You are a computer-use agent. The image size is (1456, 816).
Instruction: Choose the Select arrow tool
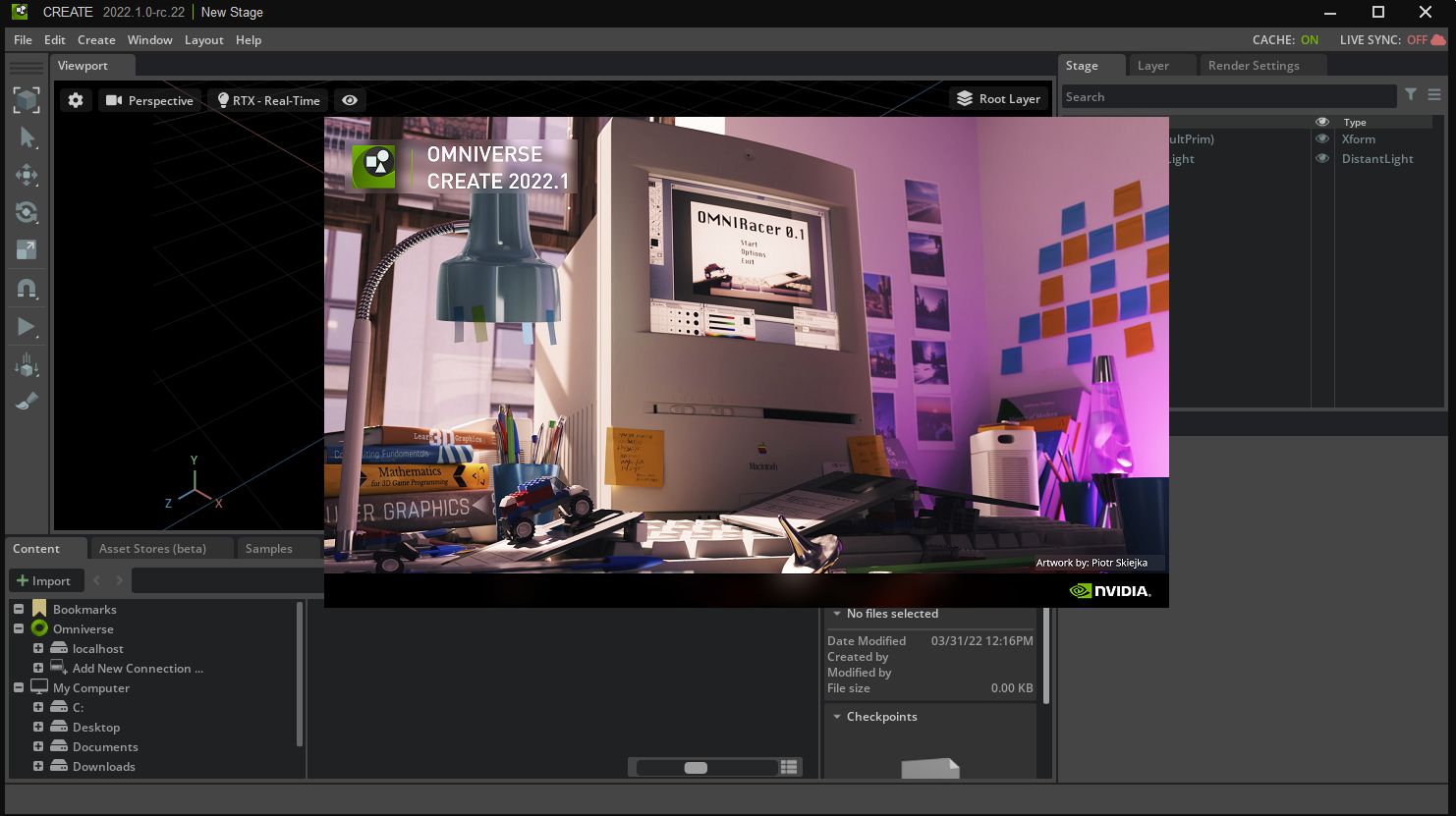pos(27,137)
